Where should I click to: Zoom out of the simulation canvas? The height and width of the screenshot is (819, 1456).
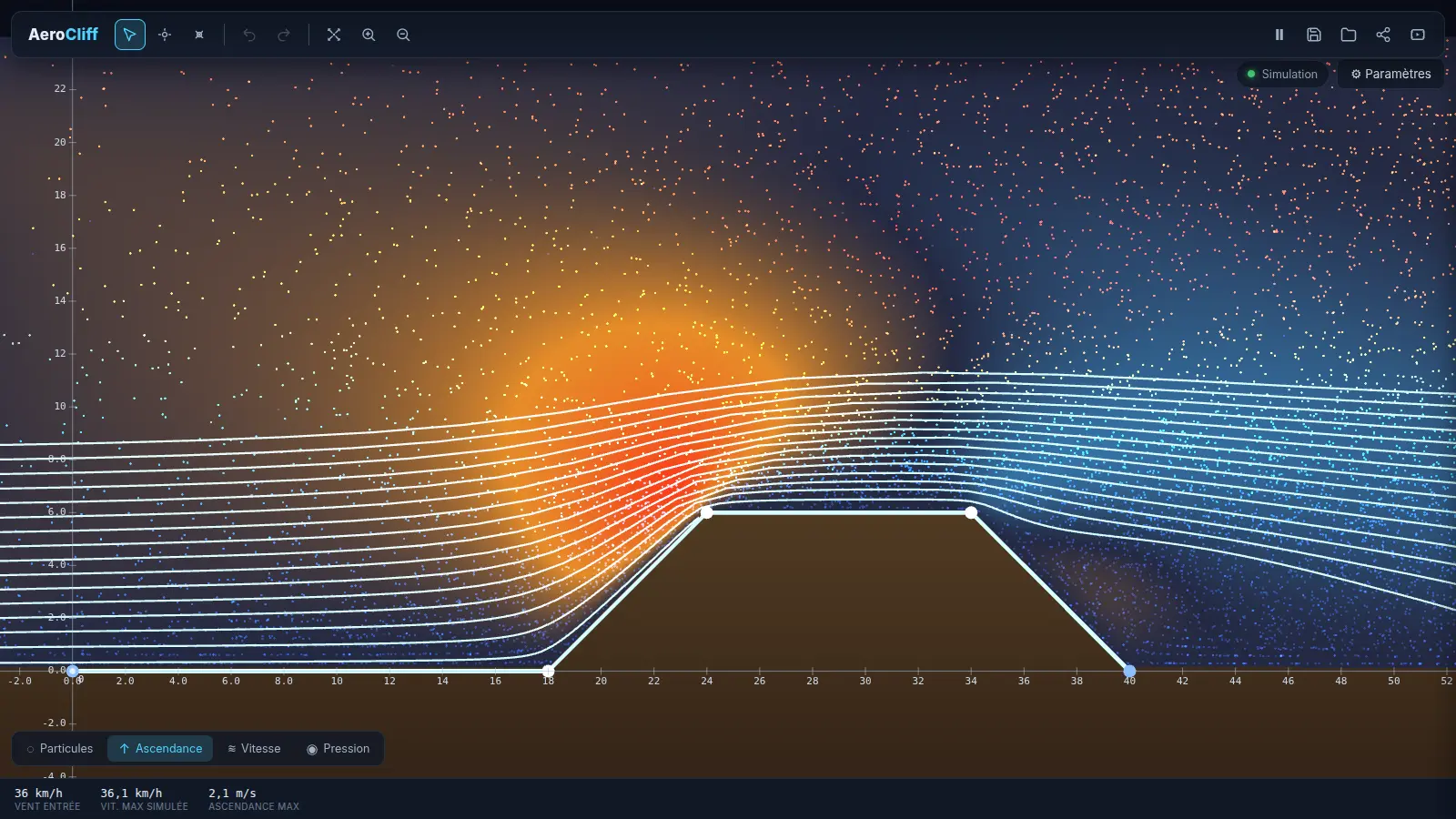(x=403, y=35)
